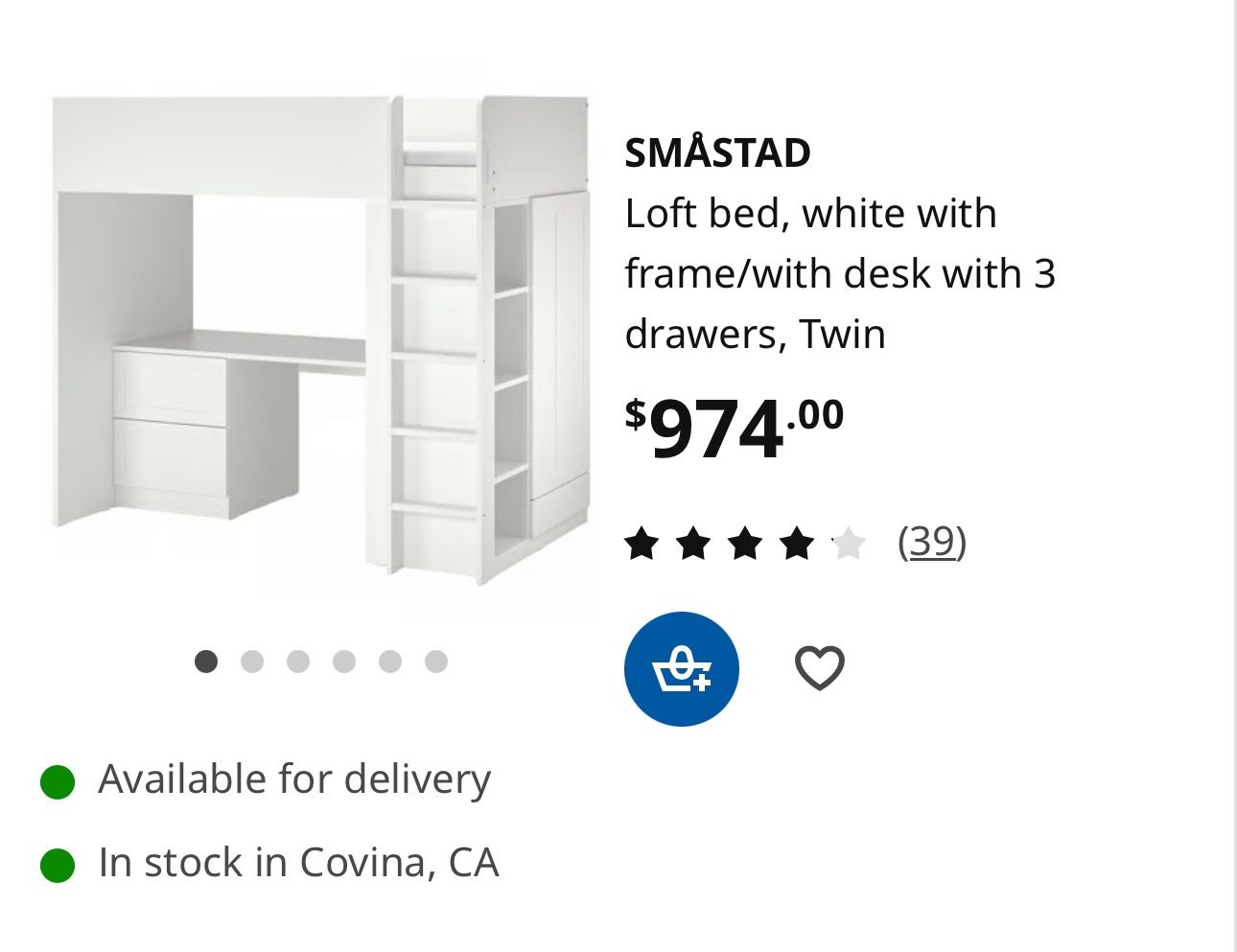Show the third product image via dot

[298, 662]
